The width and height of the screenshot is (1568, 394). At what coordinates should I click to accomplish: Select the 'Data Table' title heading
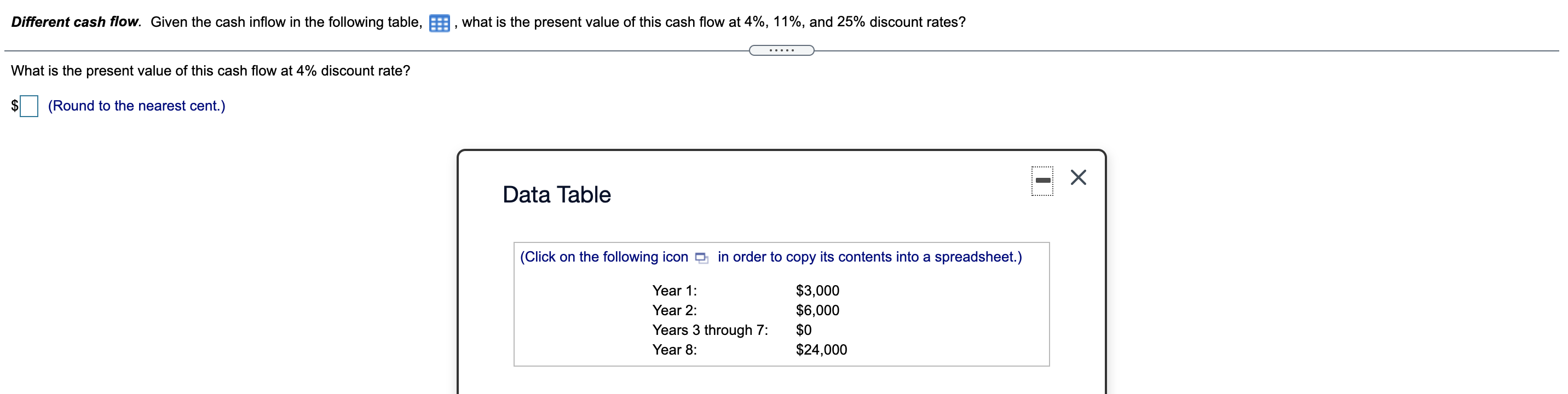tap(555, 195)
